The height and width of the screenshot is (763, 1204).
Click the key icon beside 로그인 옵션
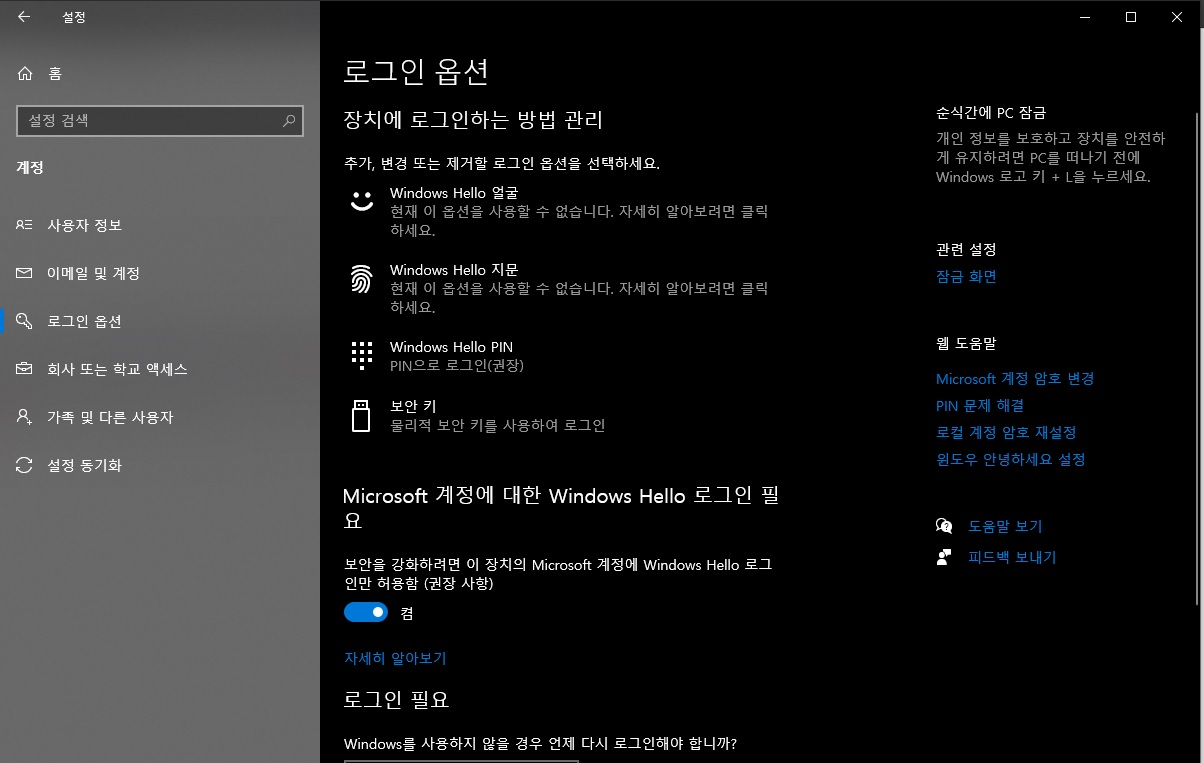pyautogui.click(x=25, y=321)
